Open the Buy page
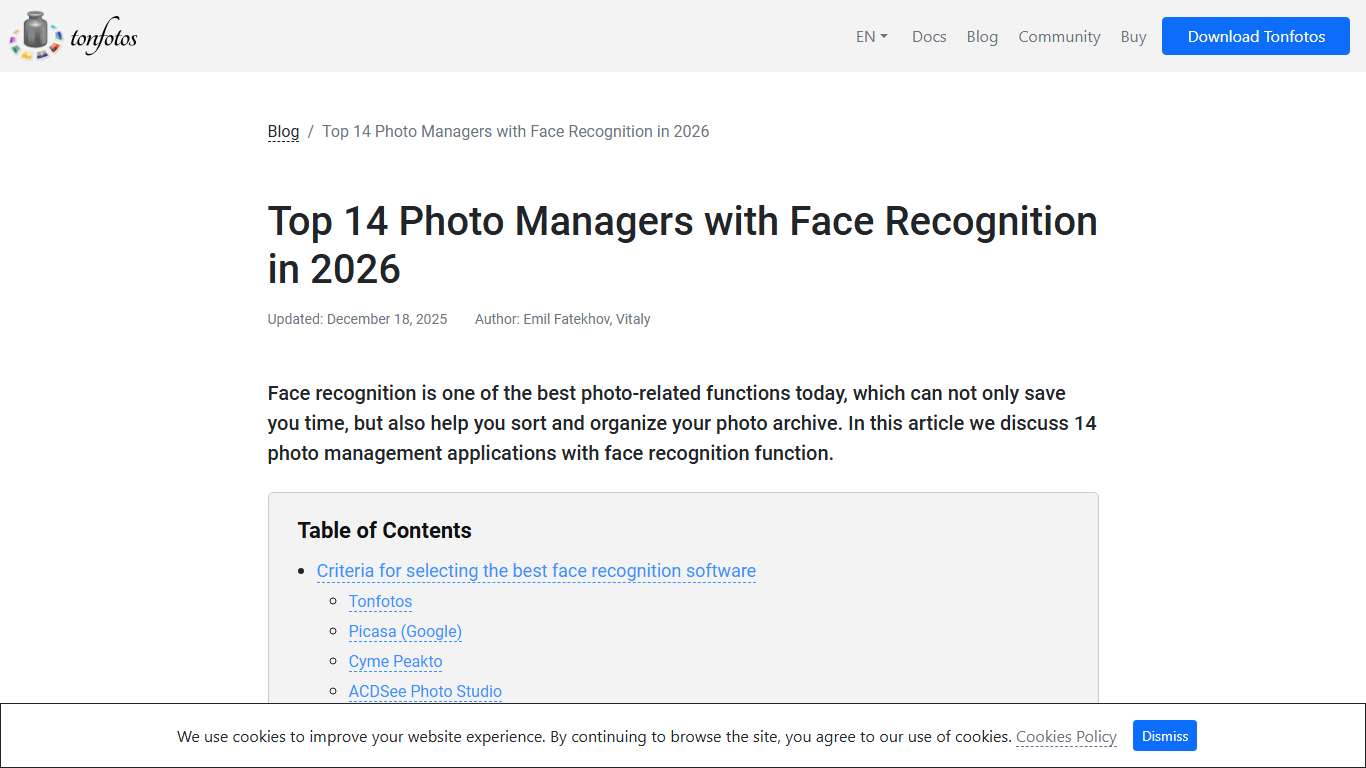The image size is (1366, 768). (1133, 36)
